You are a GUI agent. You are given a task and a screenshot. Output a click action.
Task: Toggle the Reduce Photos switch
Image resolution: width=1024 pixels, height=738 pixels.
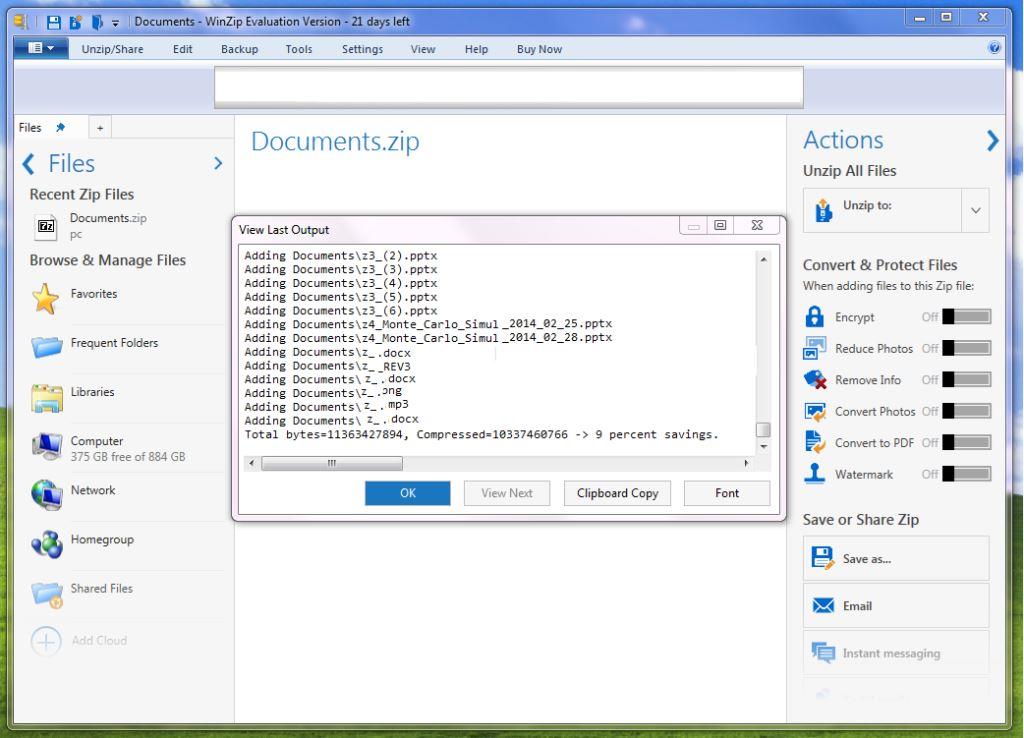coord(967,348)
